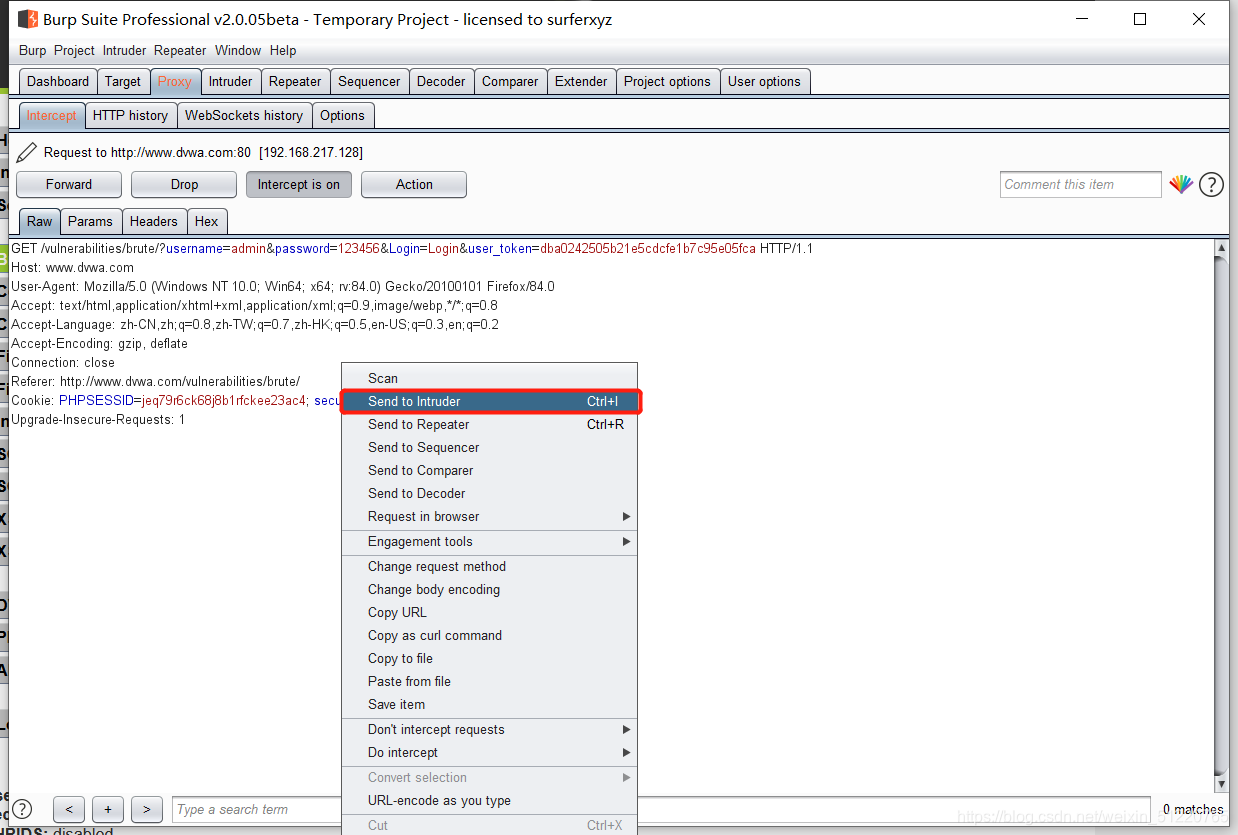Click the next match '>' button
The width and height of the screenshot is (1238, 835).
pyautogui.click(x=146, y=809)
